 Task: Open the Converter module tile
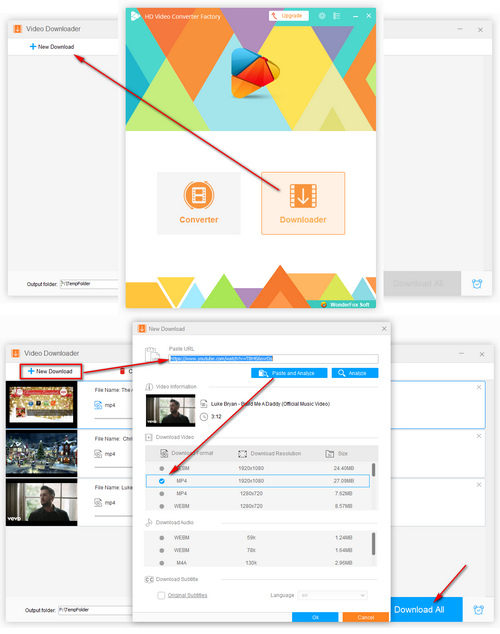[x=198, y=203]
